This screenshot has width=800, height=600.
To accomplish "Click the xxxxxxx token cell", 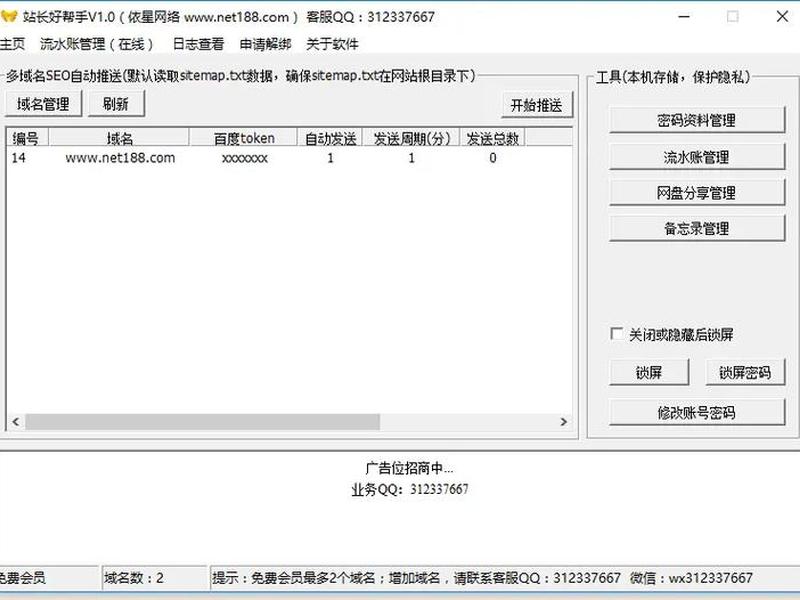I will click(x=245, y=158).
